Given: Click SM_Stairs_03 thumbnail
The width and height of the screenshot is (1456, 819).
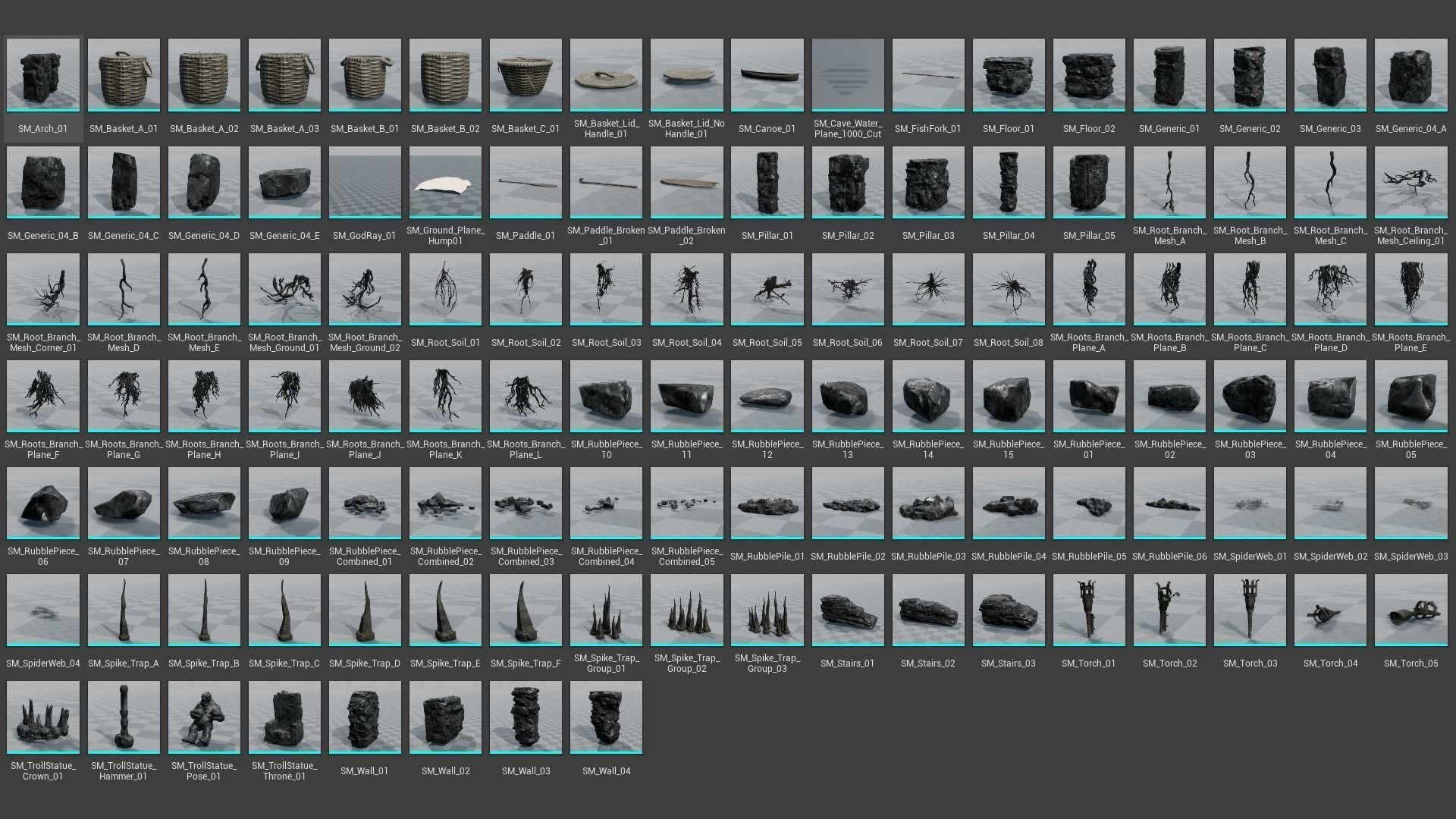Looking at the screenshot, I should (1008, 610).
